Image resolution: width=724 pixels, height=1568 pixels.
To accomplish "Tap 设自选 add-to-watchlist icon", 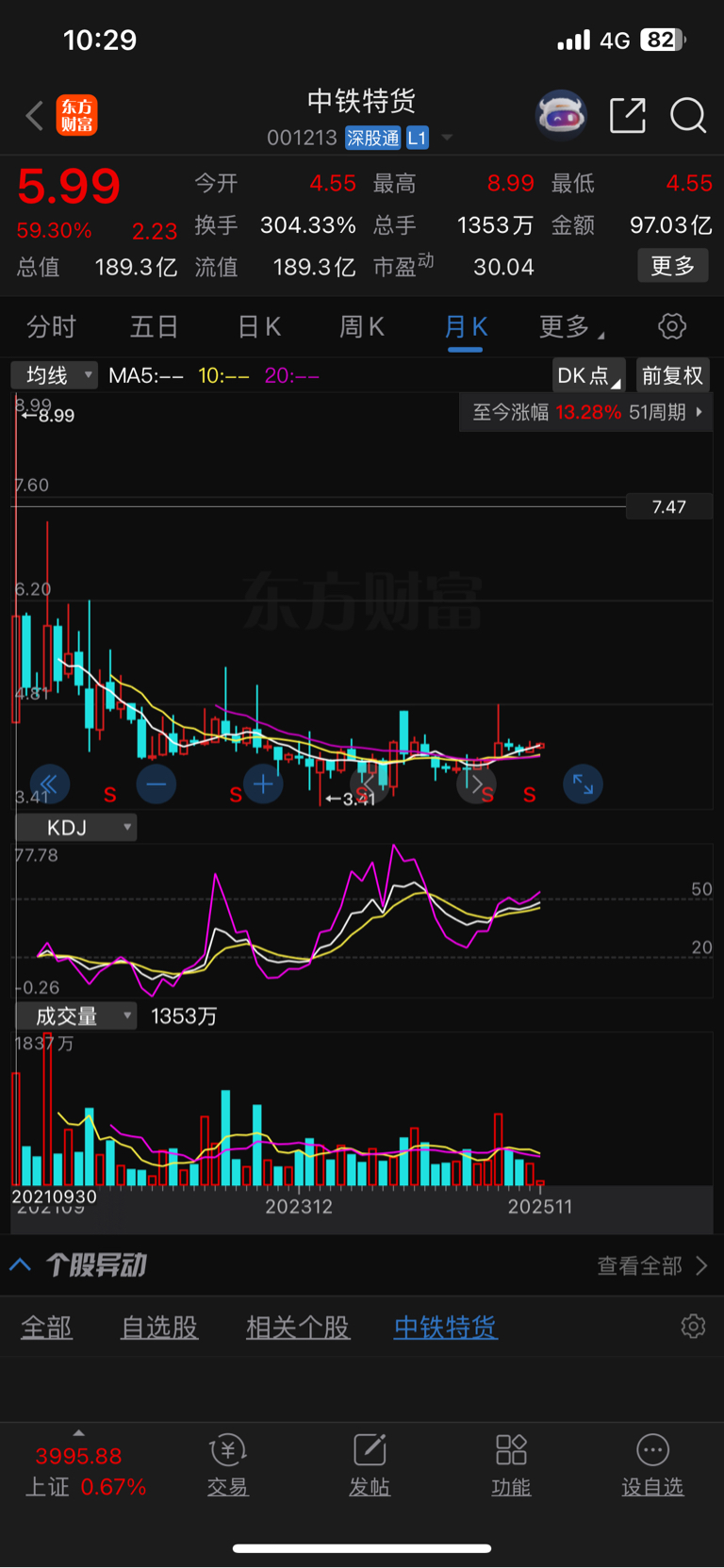I will click(652, 1450).
